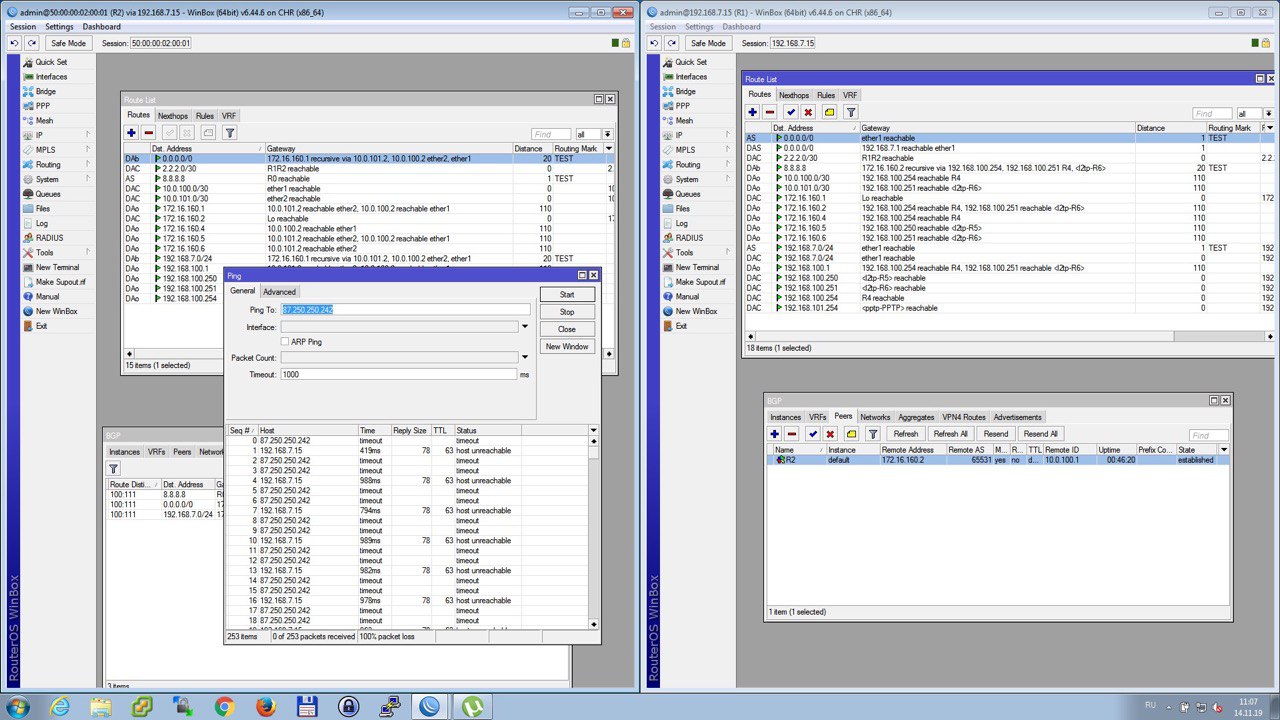Click the Ping To address field
Viewport: 1280px width, 720px height.
pyautogui.click(x=405, y=310)
